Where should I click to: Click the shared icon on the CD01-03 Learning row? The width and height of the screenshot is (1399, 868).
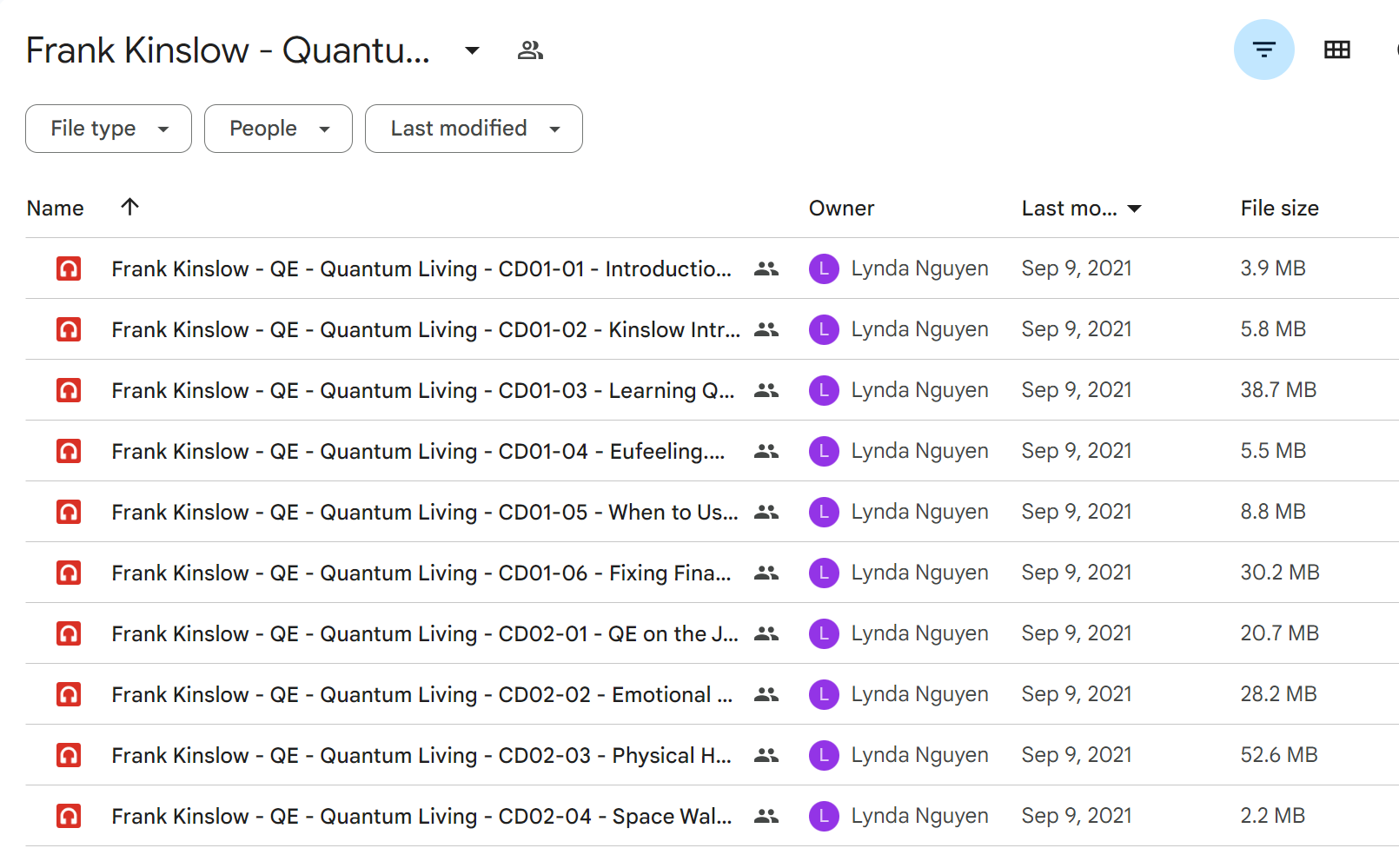[766, 390]
